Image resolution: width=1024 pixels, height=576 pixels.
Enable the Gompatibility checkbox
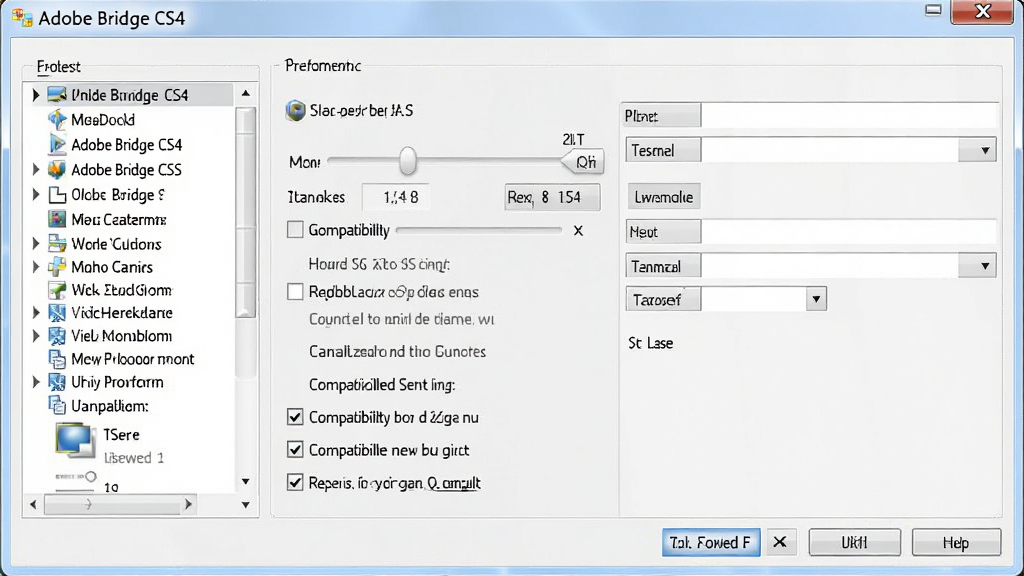coord(295,230)
